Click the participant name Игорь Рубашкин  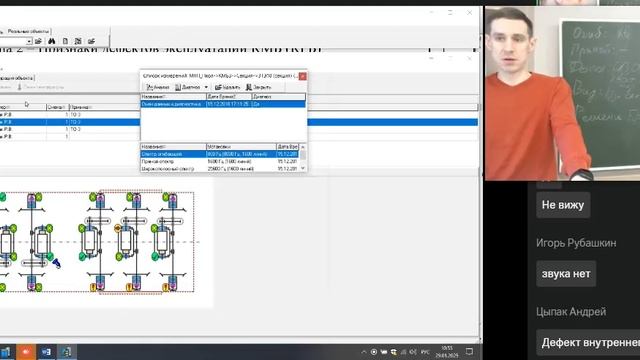[576, 243]
